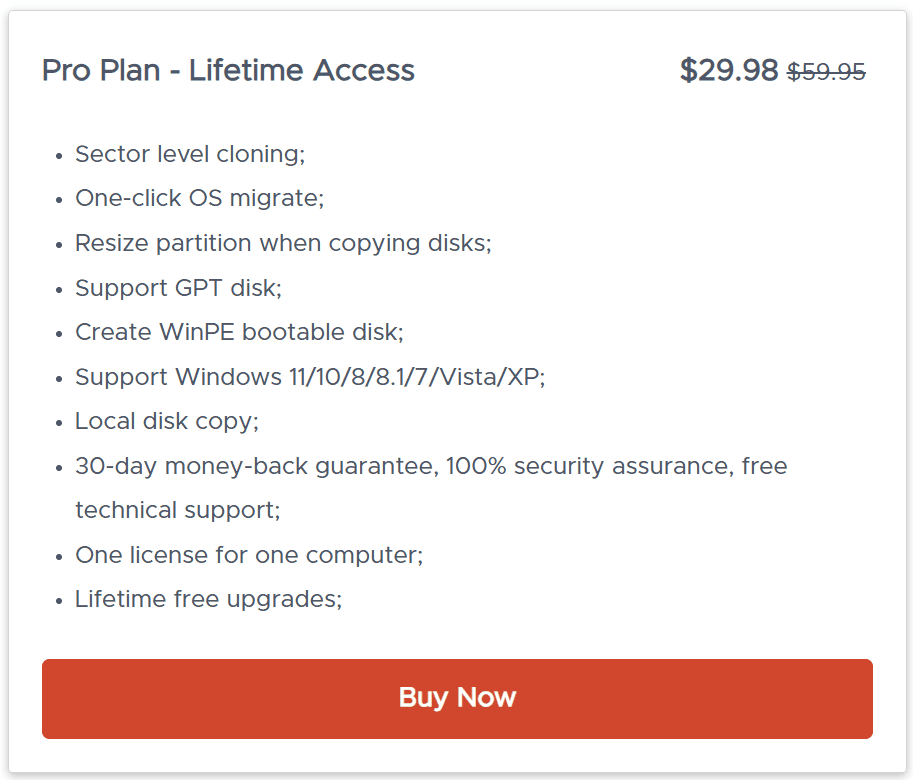
Task: Click Create WinPE bootable disk text
Action: 239,332
